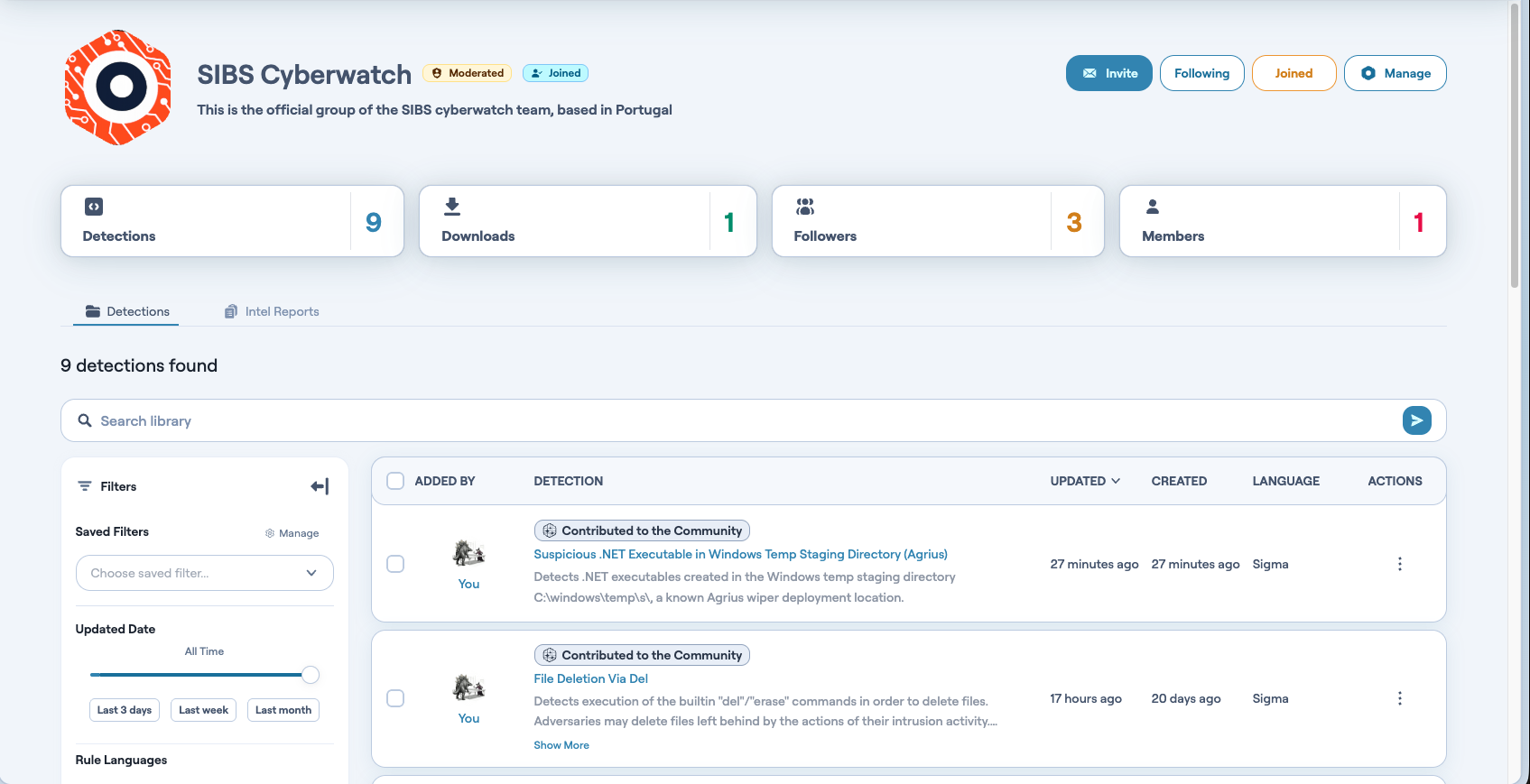The image size is (1530, 784).
Task: Switch to the Intel Reports tab
Action: coord(272,311)
